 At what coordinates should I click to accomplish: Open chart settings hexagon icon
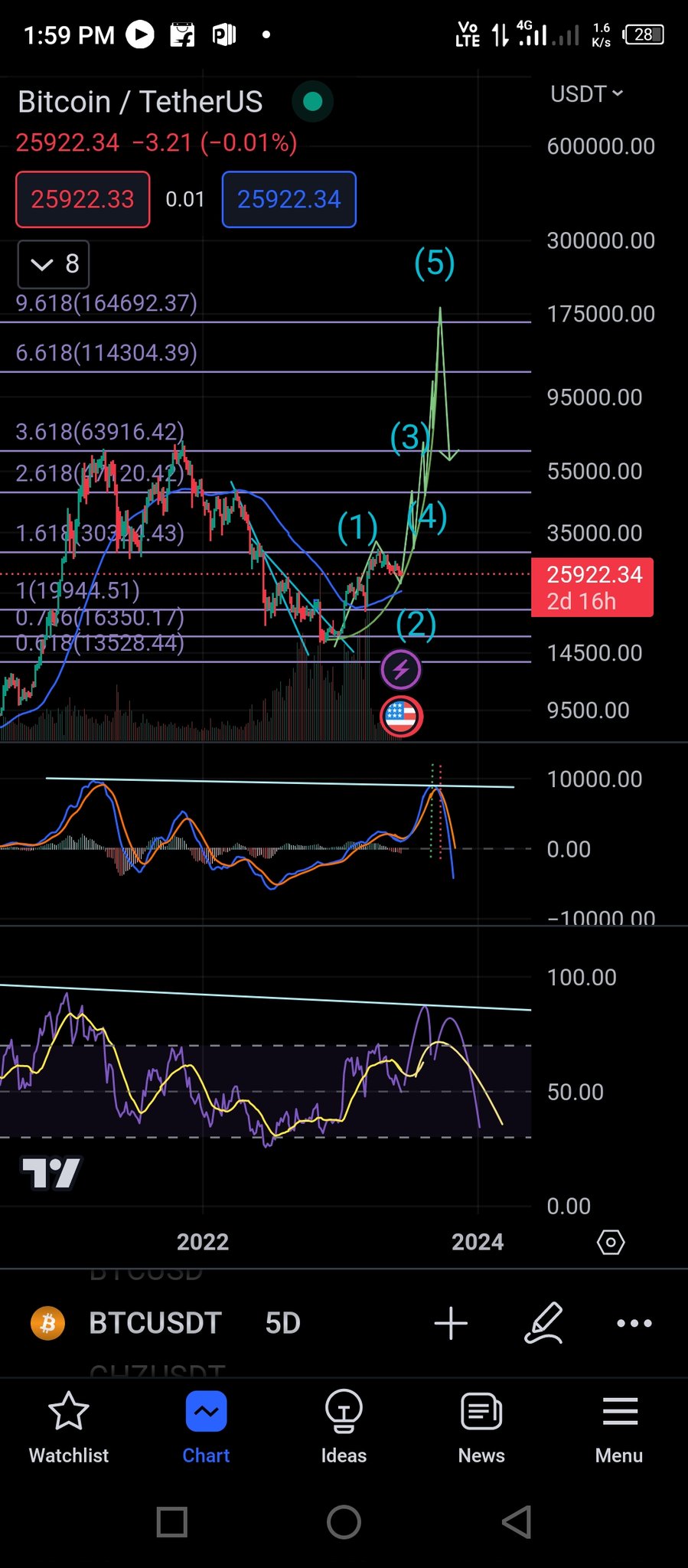coord(611,1242)
